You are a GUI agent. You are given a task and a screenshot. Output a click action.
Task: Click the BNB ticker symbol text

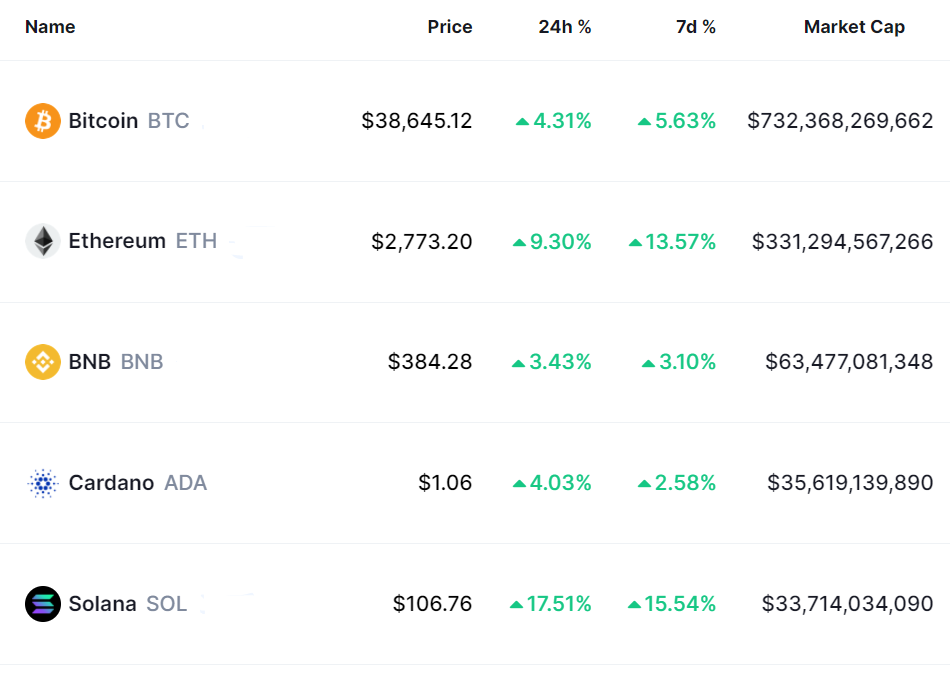[142, 361]
